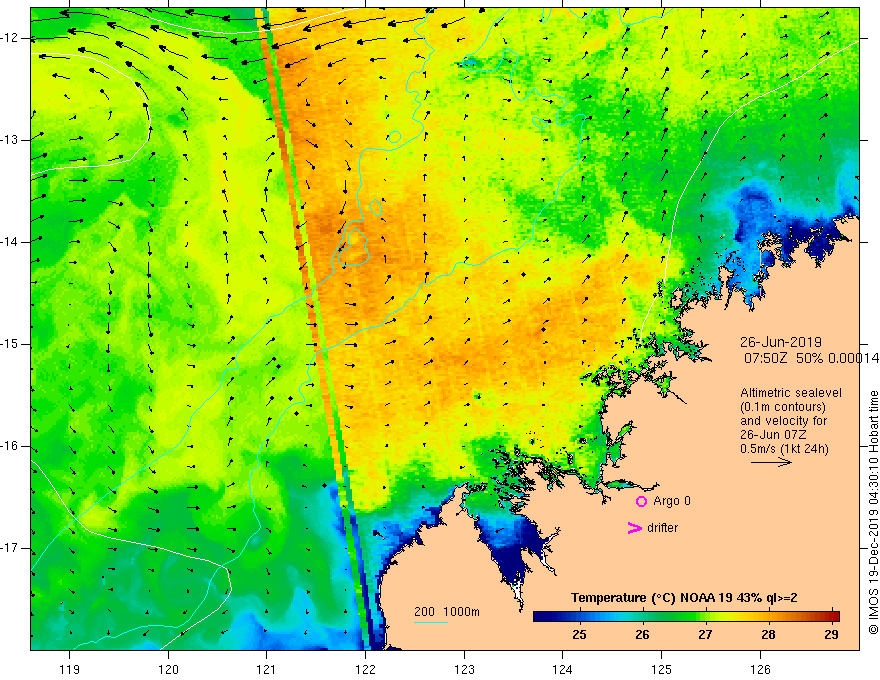The height and width of the screenshot is (680, 880).
Task: Click the '200 1000m' depth contour label
Action: pyautogui.click(x=447, y=612)
